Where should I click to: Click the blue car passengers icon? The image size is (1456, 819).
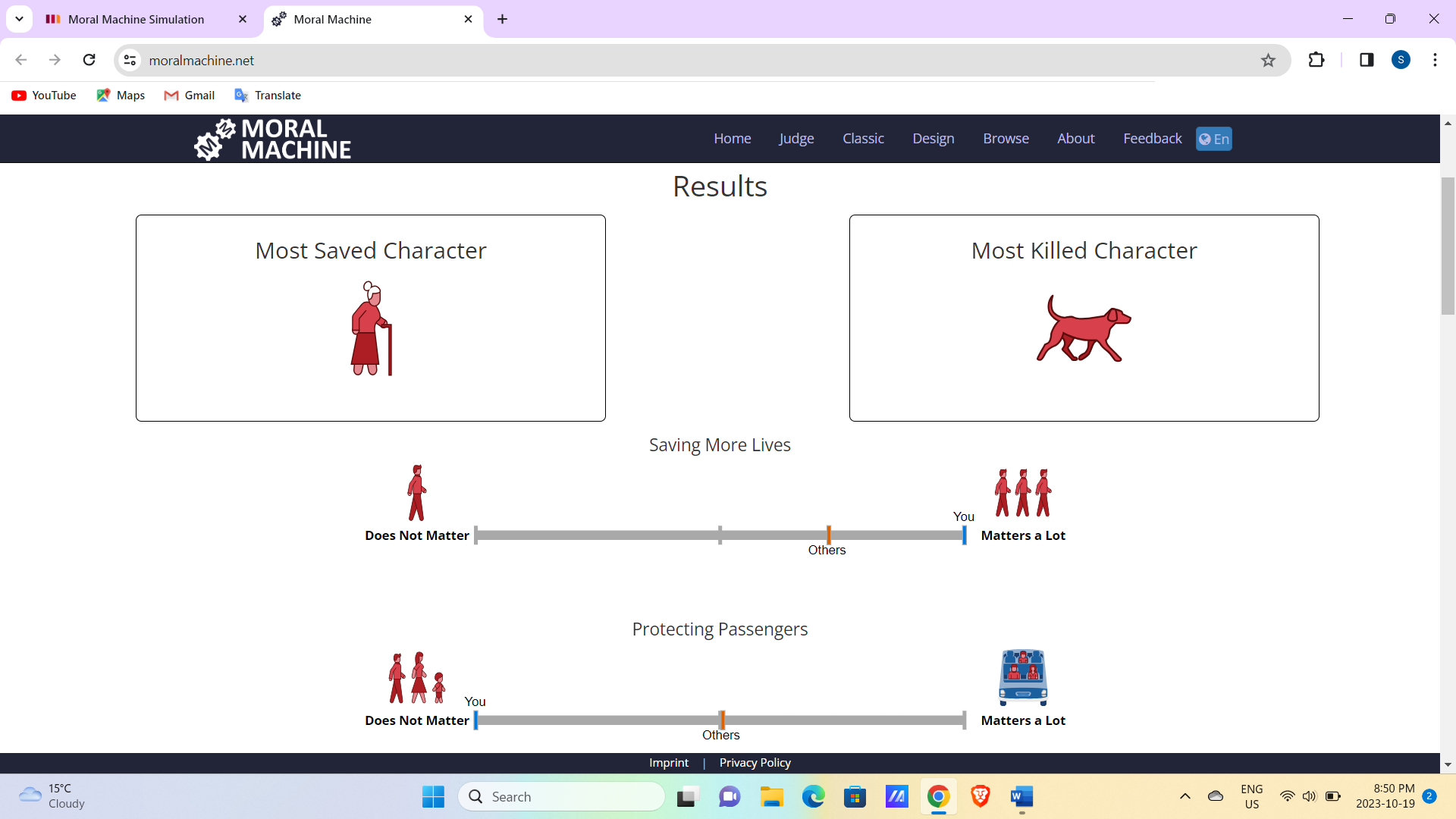click(x=1023, y=676)
